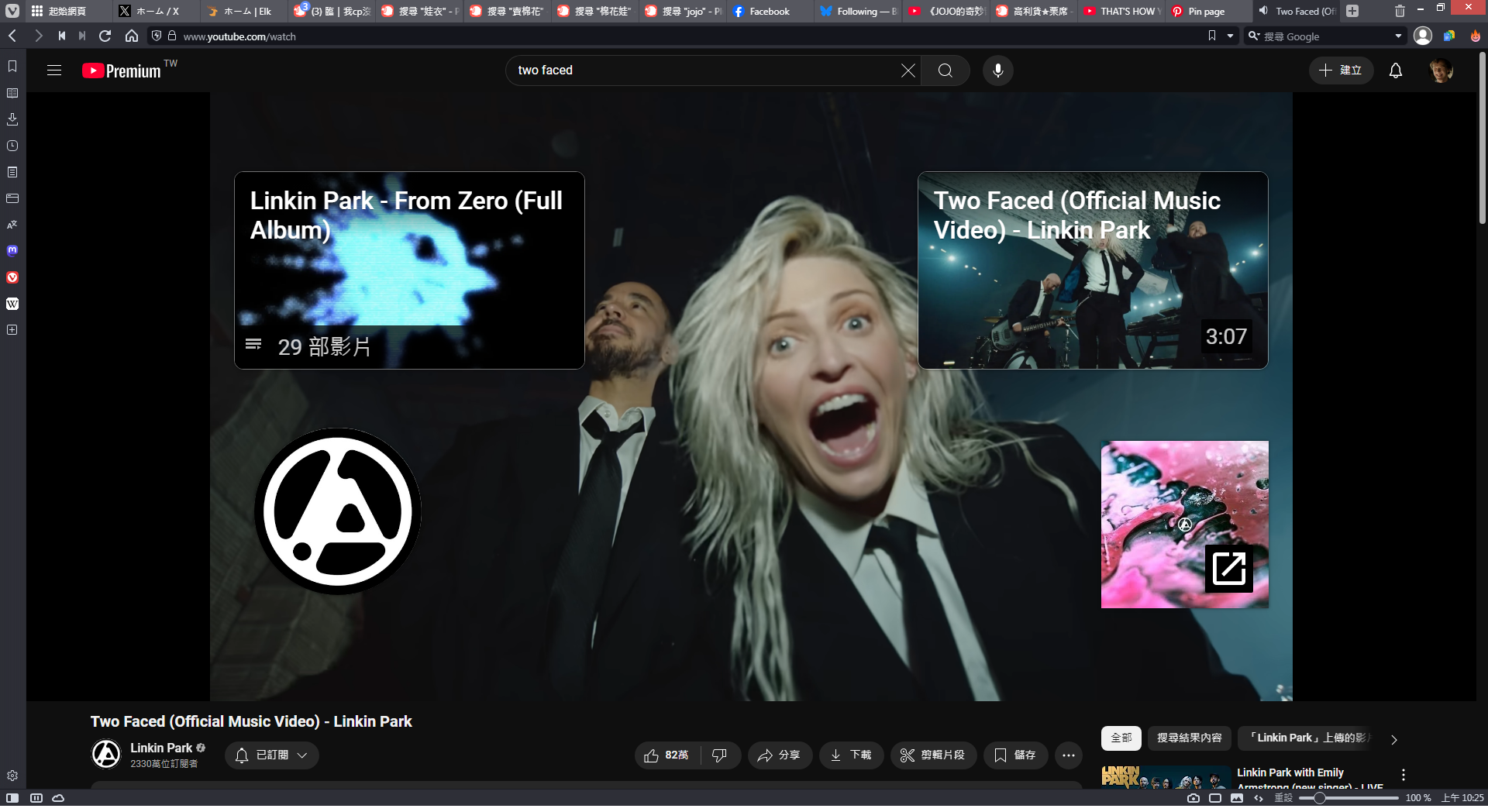Viewport: 1488px width, 812px height.
Task: Open the Bookmarks panel in sidebar
Action: tap(12, 67)
